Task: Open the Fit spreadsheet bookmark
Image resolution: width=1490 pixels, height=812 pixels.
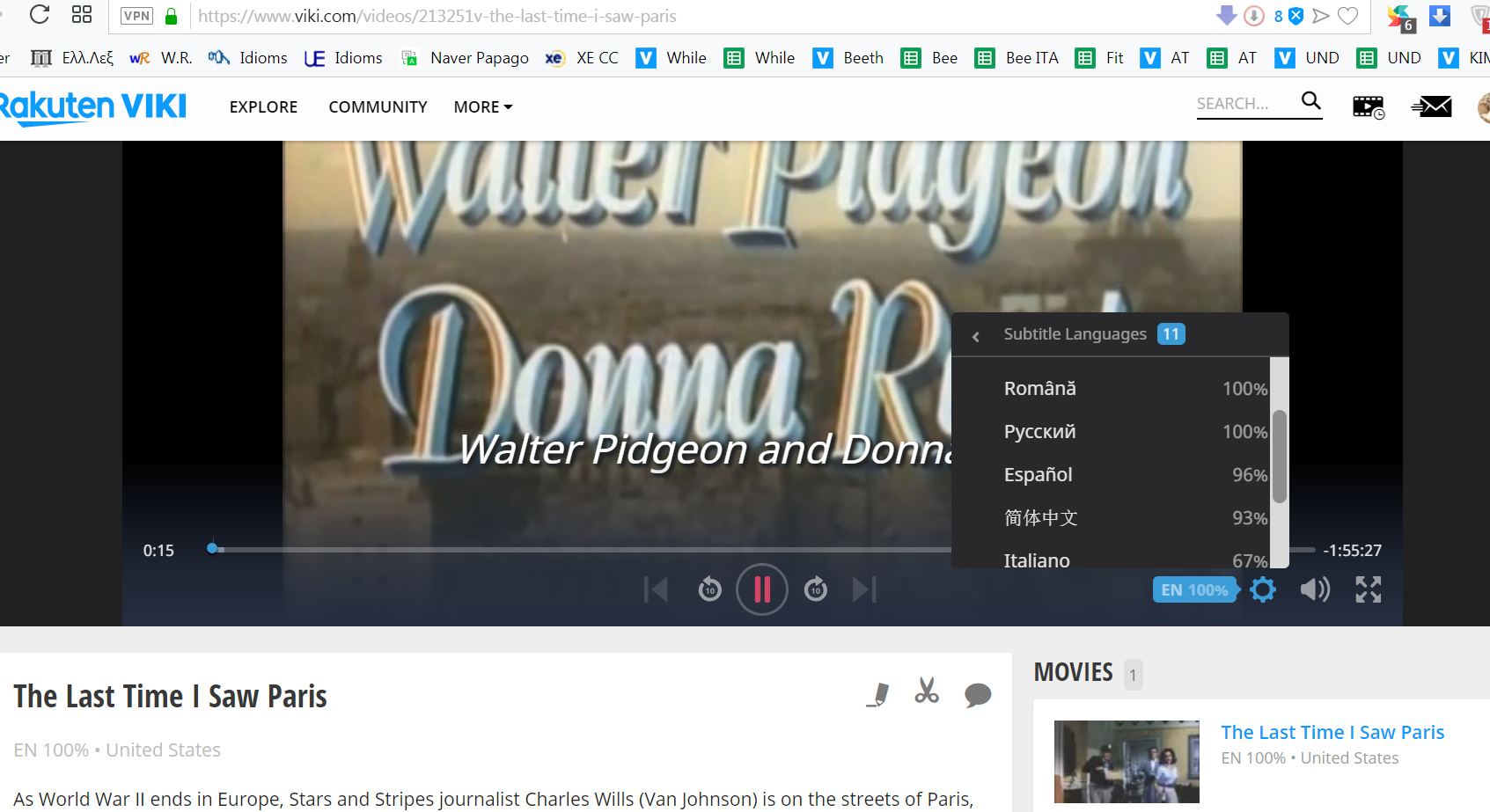Action: pos(1100,58)
